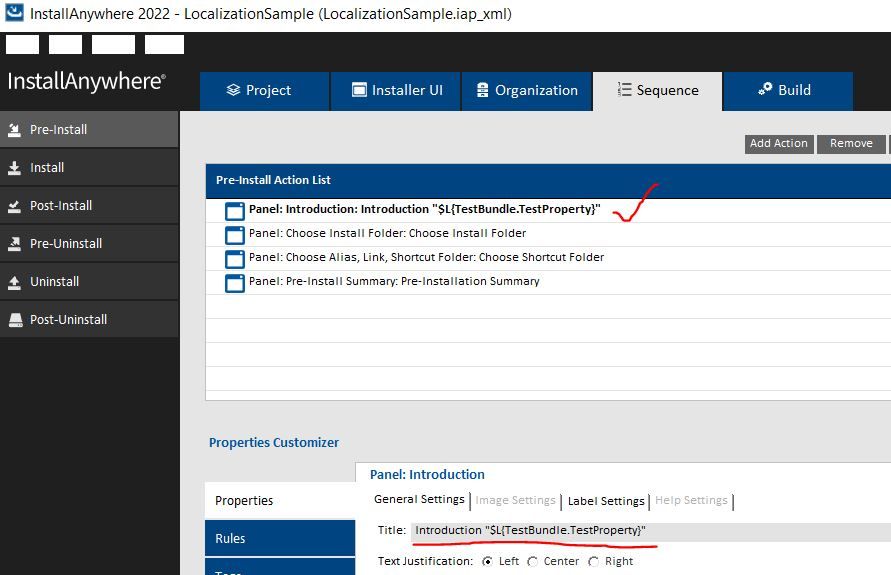Click the Organization tab icon
This screenshot has height=575, width=891.
click(482, 90)
